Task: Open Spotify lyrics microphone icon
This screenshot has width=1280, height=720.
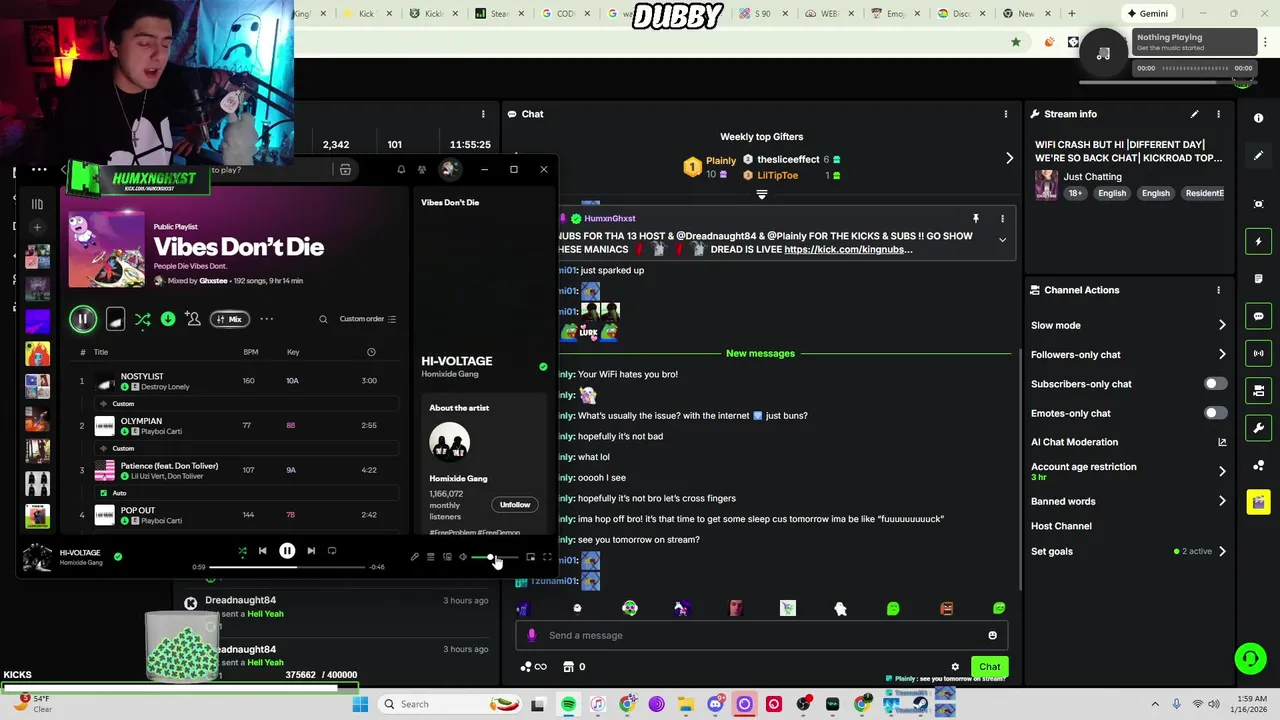Action: tap(415, 557)
